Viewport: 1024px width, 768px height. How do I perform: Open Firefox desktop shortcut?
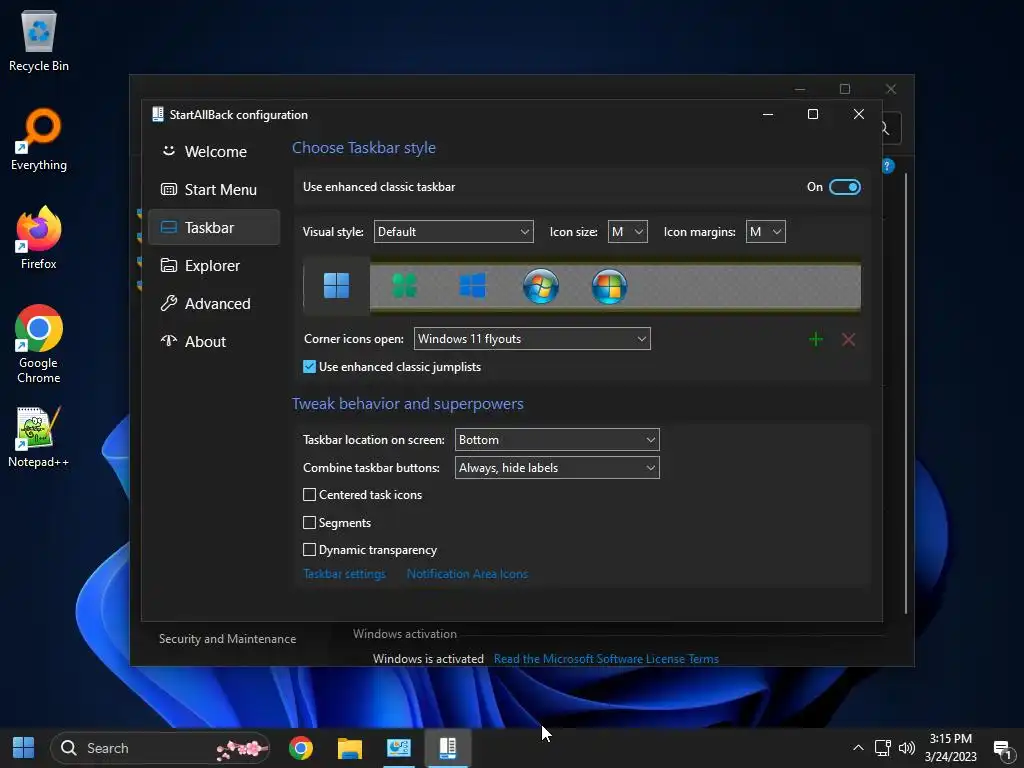[39, 238]
